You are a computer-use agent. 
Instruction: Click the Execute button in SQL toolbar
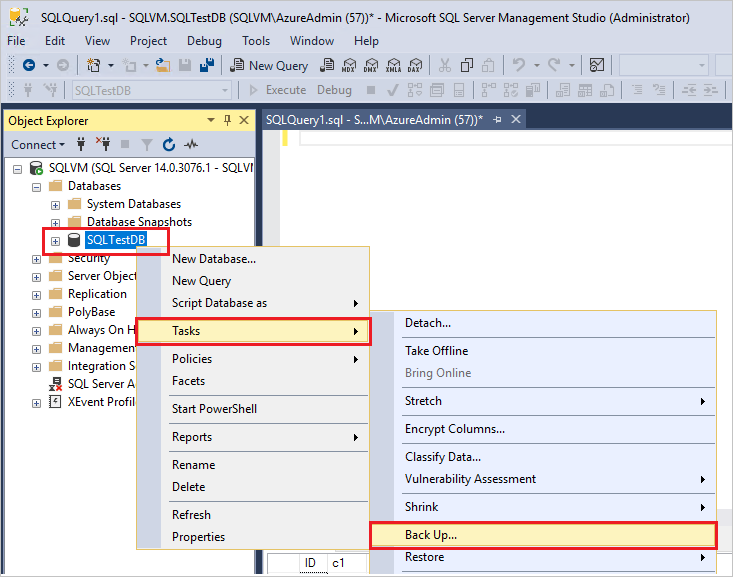point(278,90)
